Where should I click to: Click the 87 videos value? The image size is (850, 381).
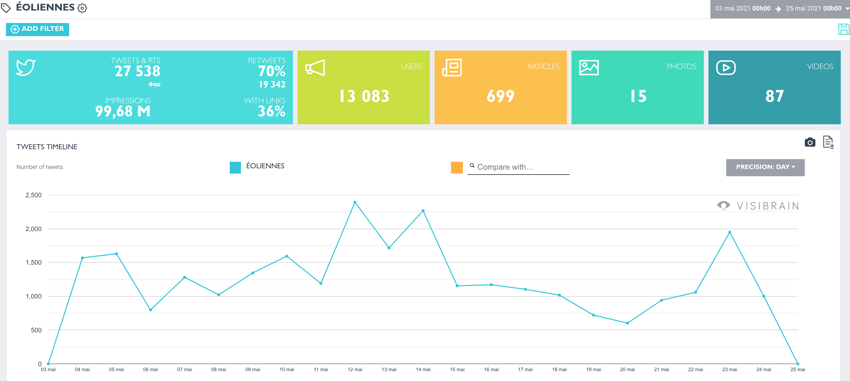click(x=775, y=96)
